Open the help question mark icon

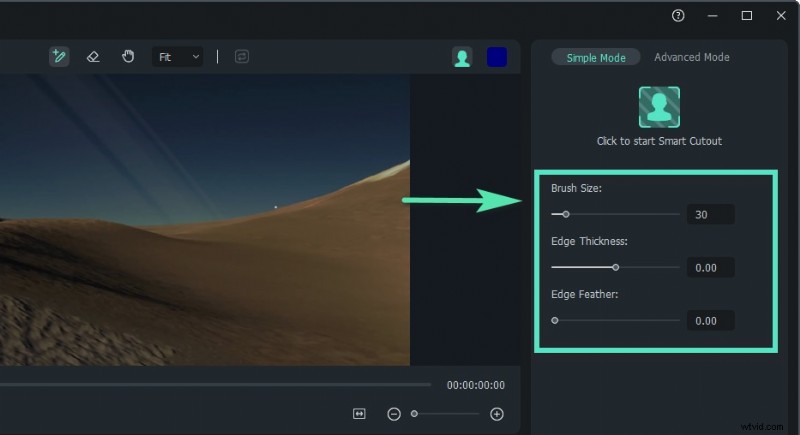678,16
